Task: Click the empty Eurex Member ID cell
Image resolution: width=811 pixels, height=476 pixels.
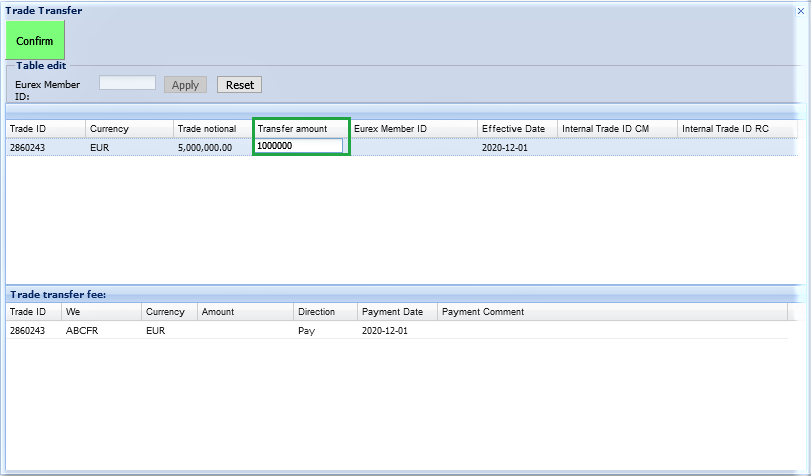Action: [412, 147]
